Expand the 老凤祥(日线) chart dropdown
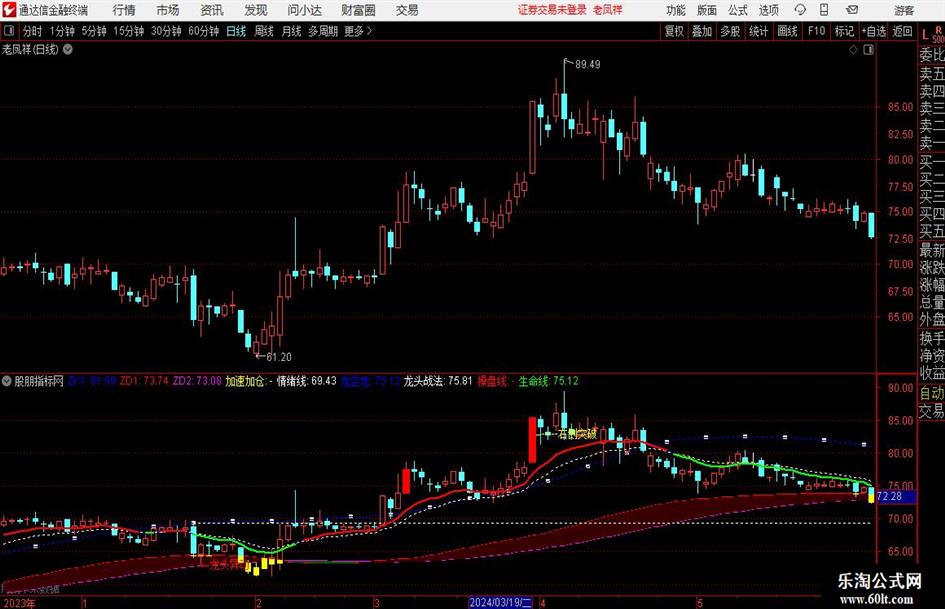 pos(68,49)
